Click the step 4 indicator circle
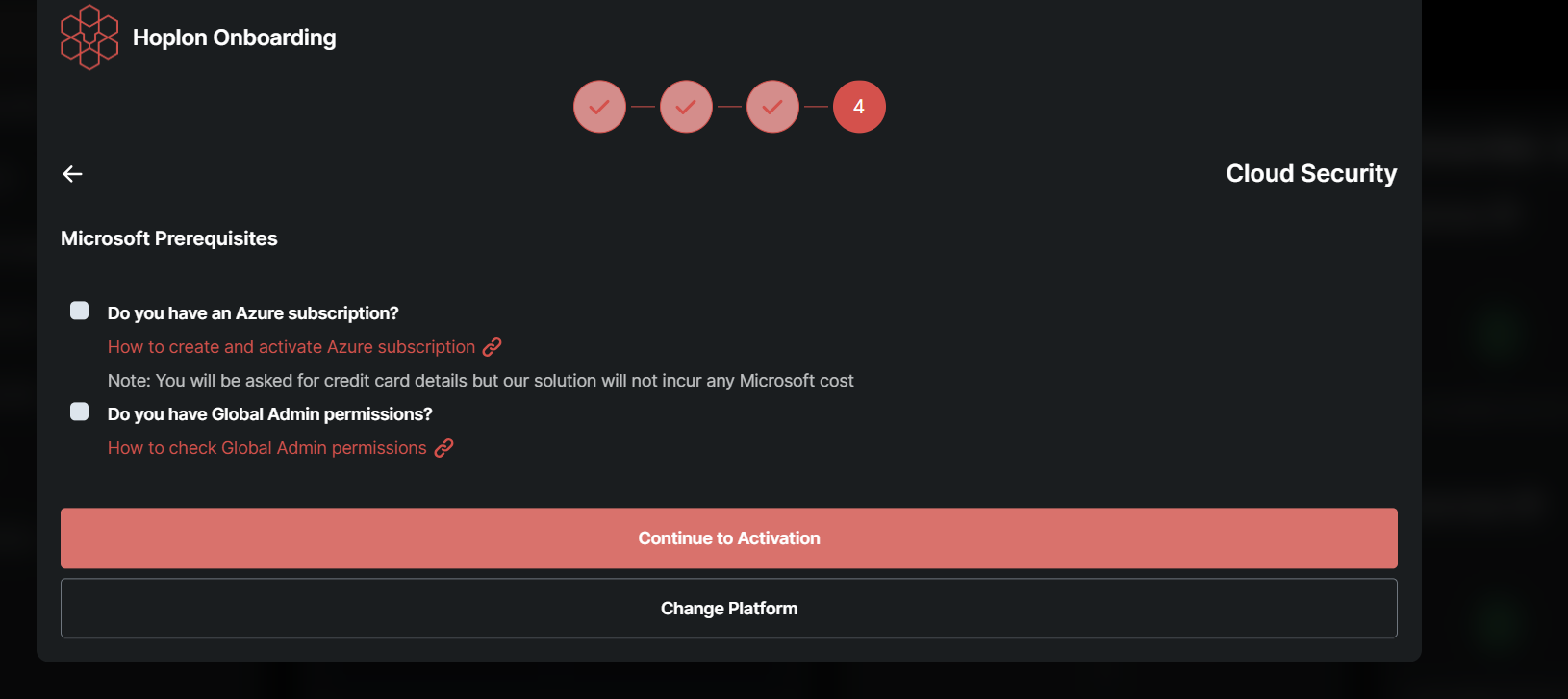The width and height of the screenshot is (1568, 699). [x=859, y=107]
